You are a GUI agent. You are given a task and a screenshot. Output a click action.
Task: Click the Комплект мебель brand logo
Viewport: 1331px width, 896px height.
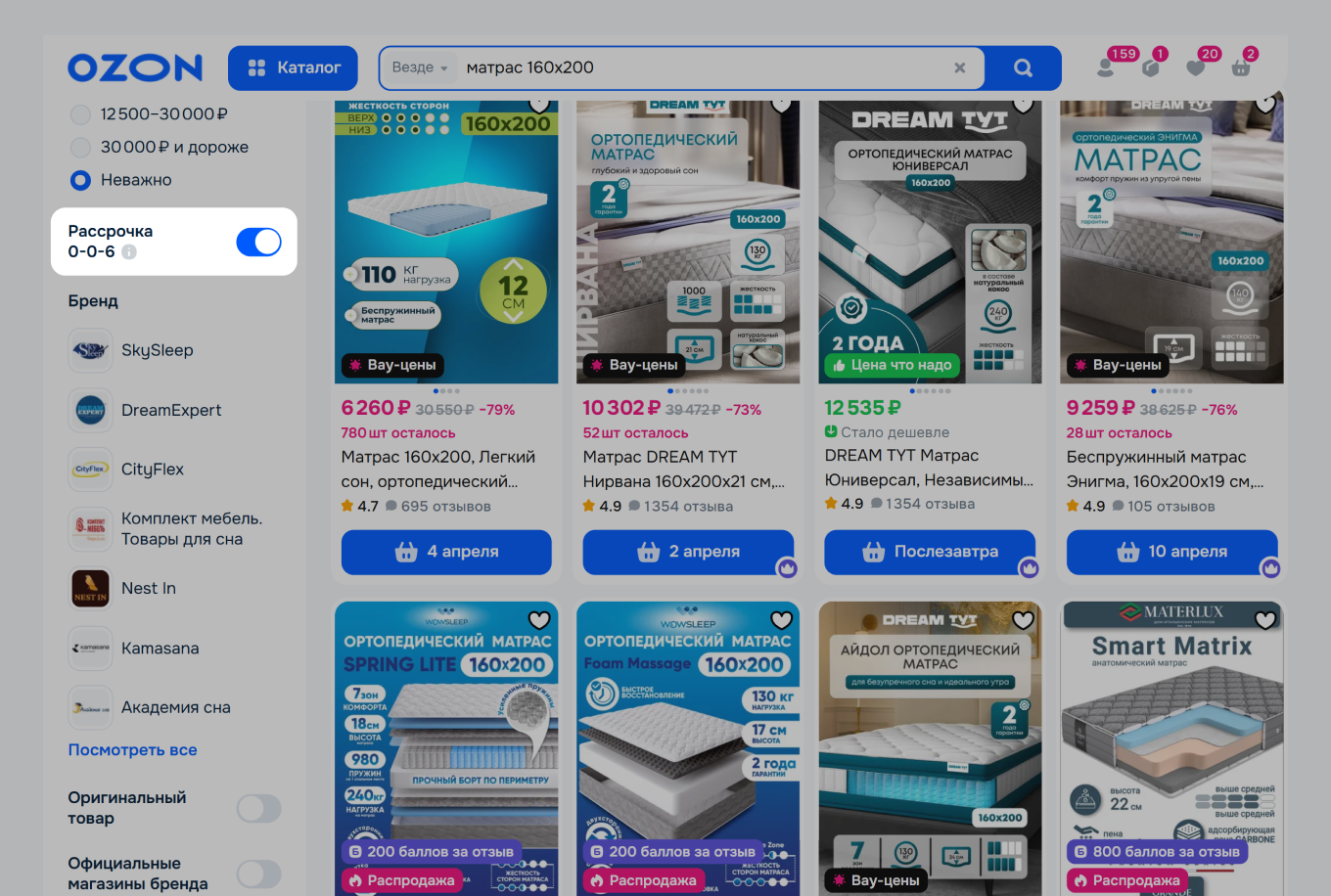[90, 528]
